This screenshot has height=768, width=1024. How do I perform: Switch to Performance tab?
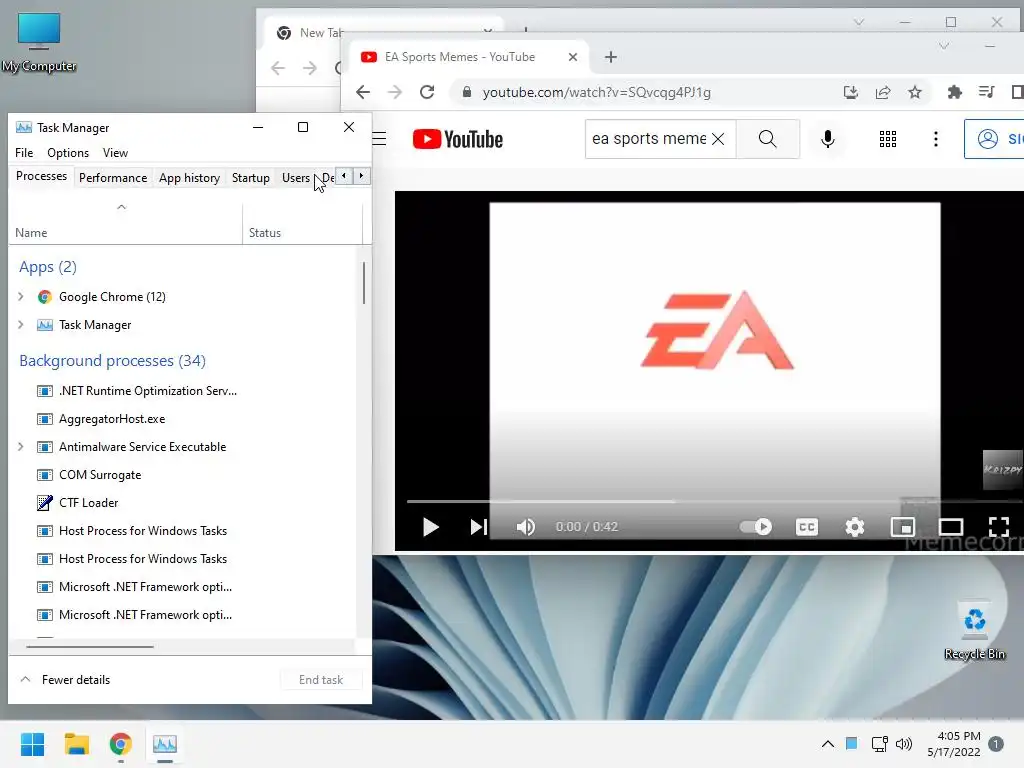pyautogui.click(x=113, y=178)
